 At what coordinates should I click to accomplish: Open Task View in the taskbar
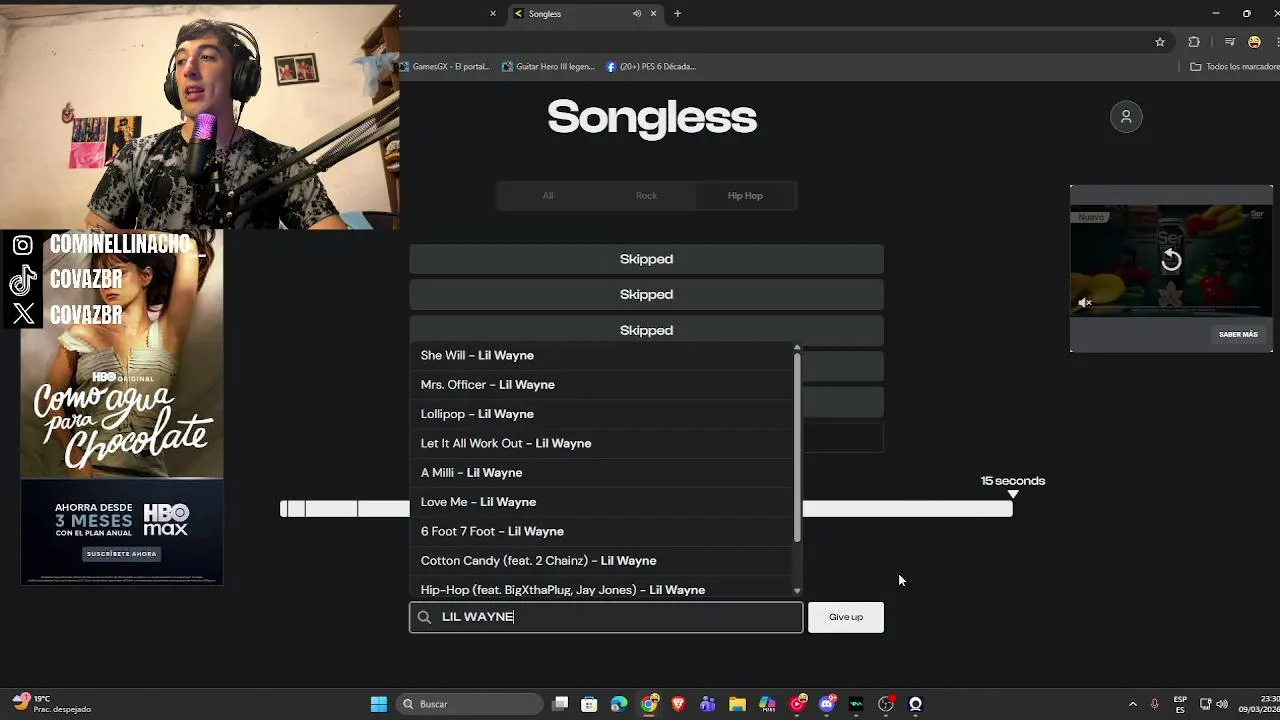pos(561,704)
